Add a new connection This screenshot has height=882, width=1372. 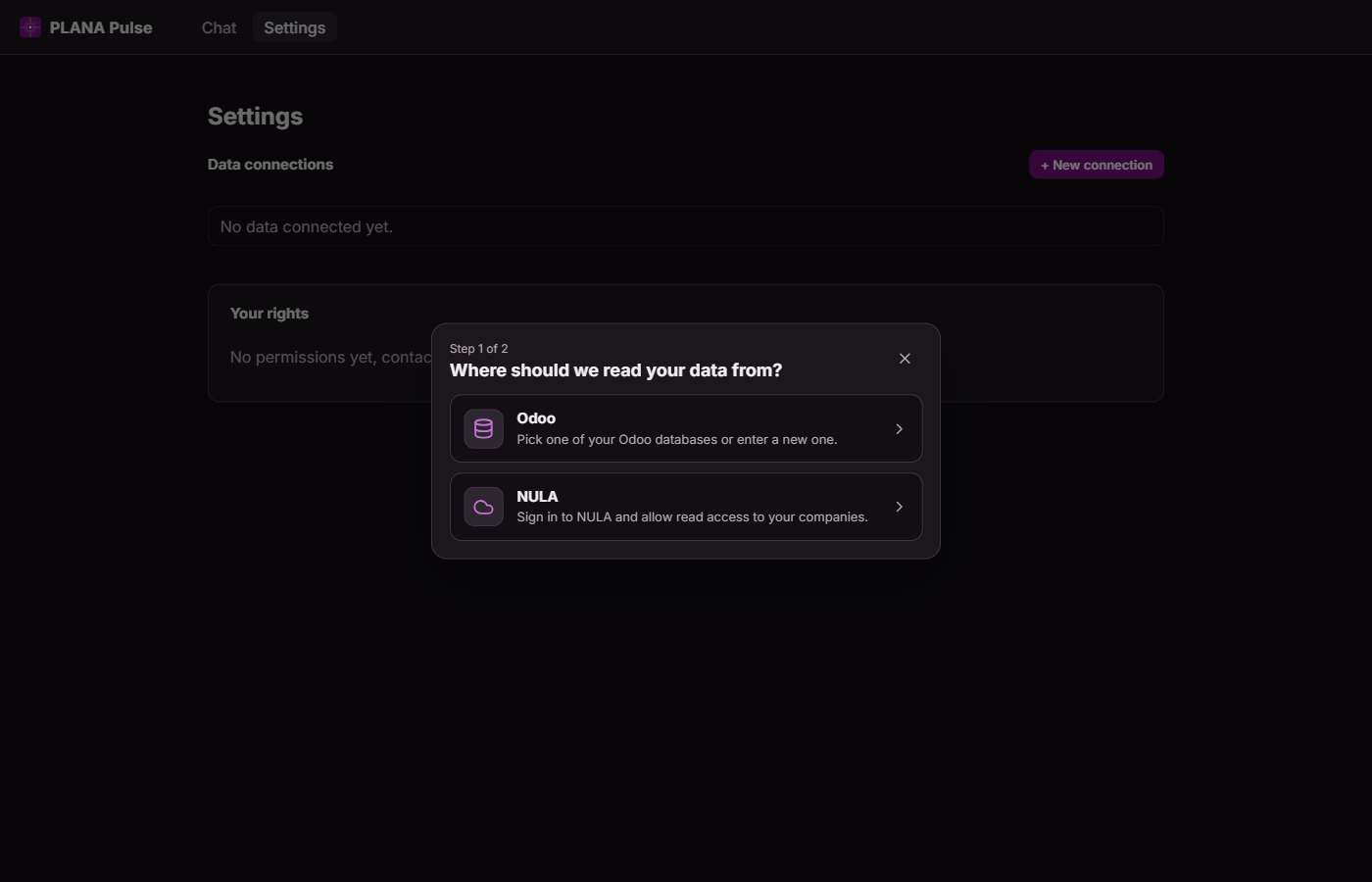tap(1097, 165)
